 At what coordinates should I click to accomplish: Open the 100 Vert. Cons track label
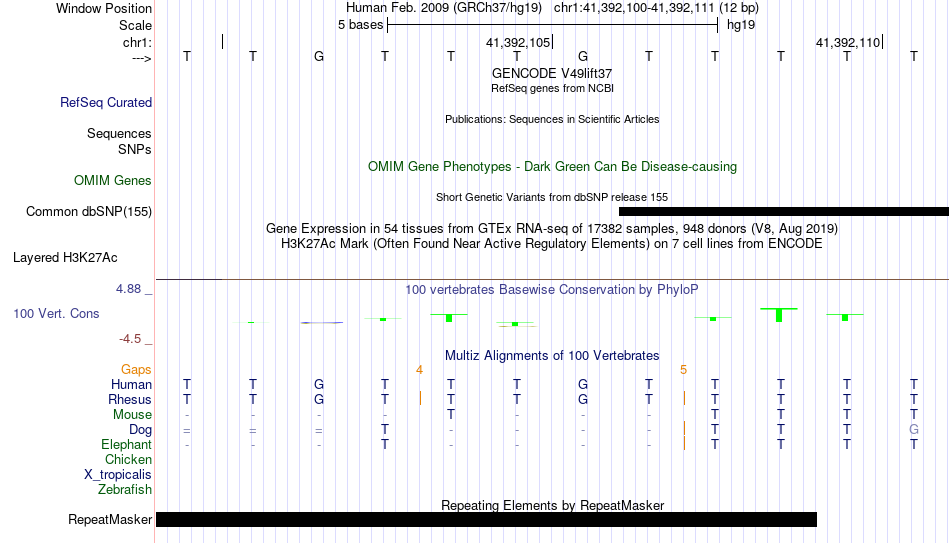[x=56, y=313]
